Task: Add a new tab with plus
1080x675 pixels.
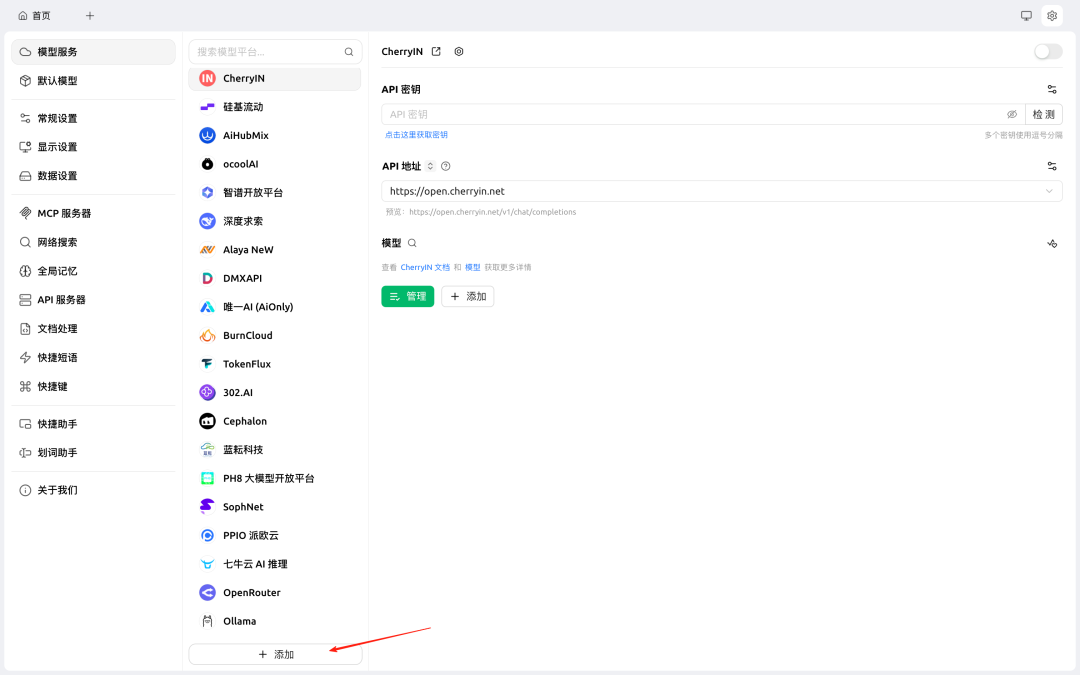Action: (x=90, y=16)
